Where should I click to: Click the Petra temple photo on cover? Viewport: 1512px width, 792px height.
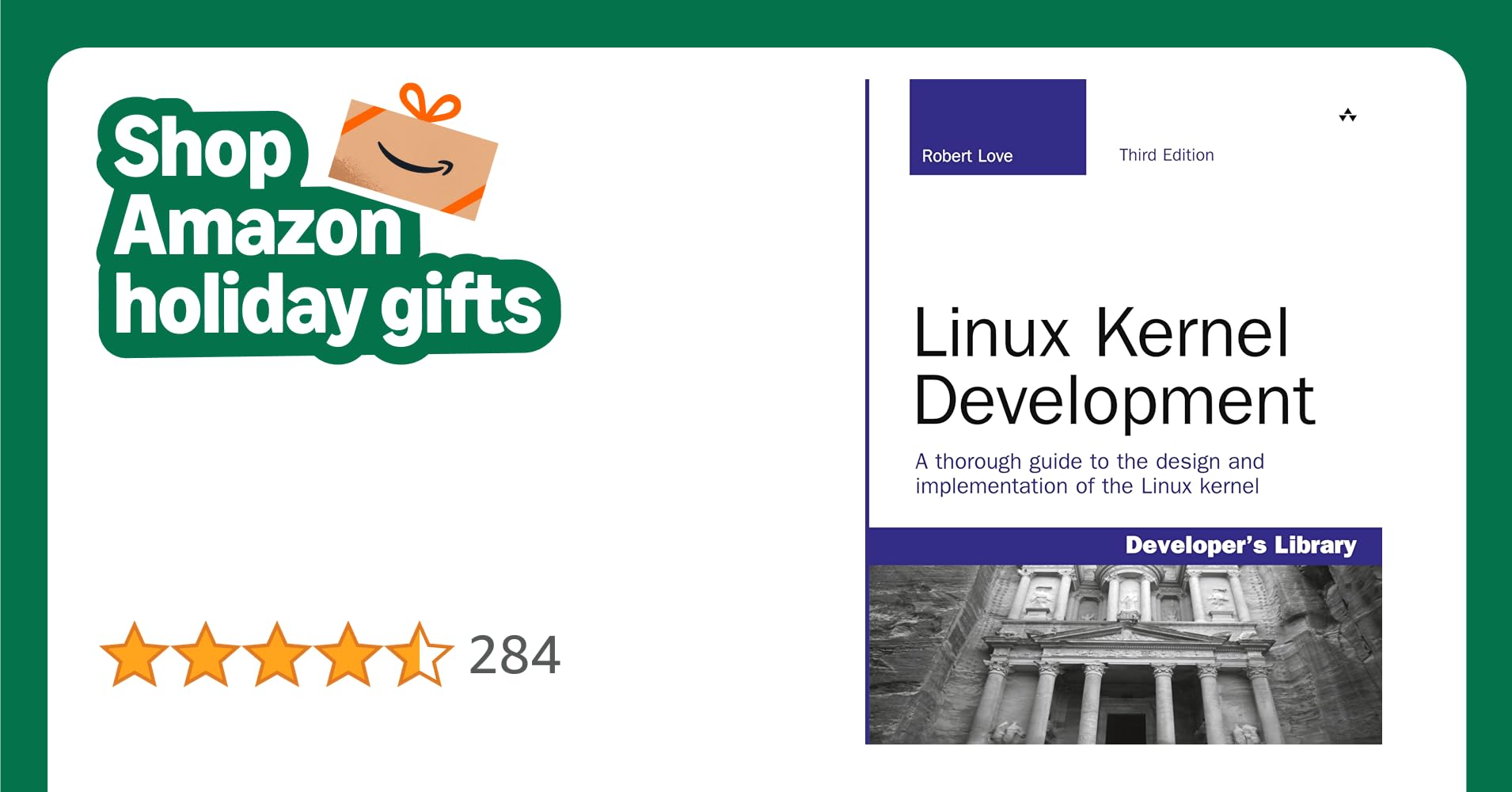[1125, 654]
